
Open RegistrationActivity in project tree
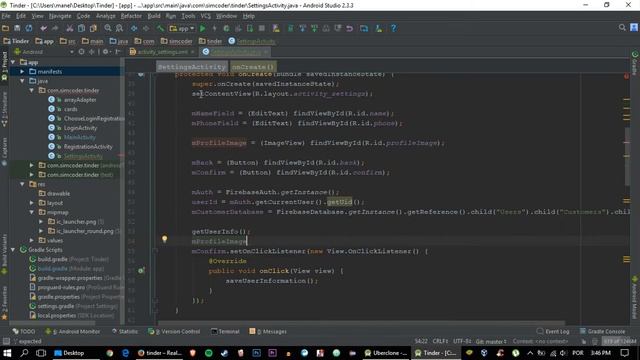coord(88,147)
